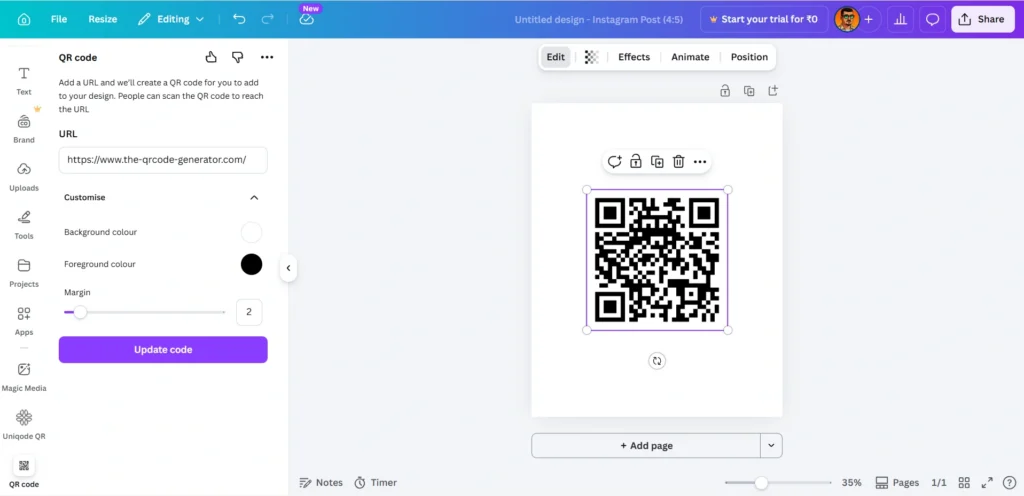Adjust the Margin slider

click(x=80, y=313)
